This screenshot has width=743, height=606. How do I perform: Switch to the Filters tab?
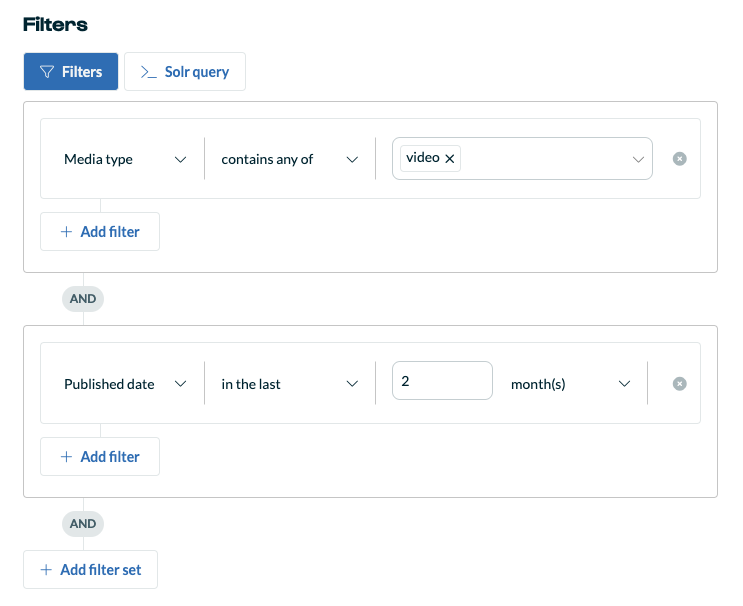71,72
